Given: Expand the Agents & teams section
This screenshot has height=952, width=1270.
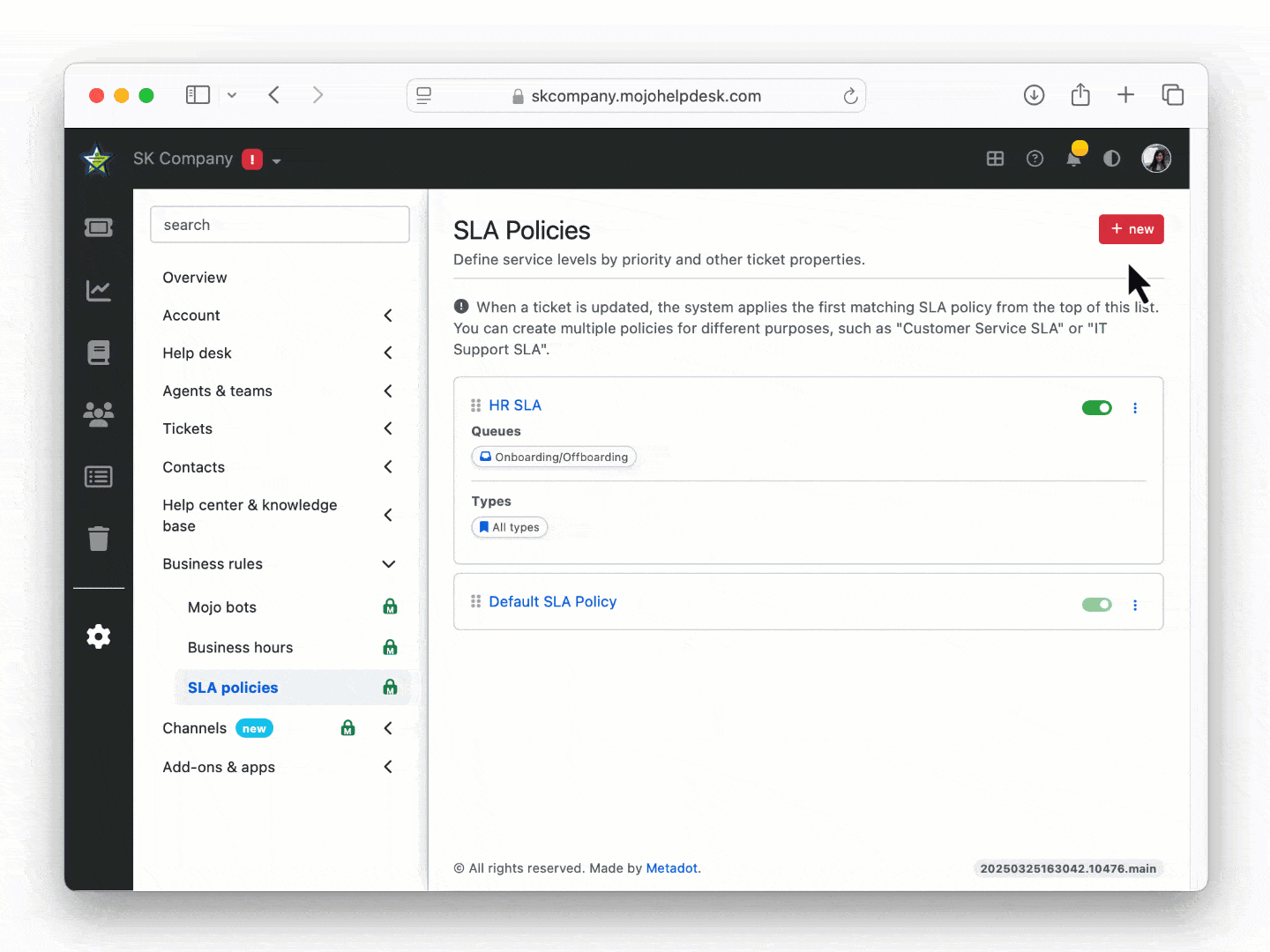Looking at the screenshot, I should [x=388, y=390].
